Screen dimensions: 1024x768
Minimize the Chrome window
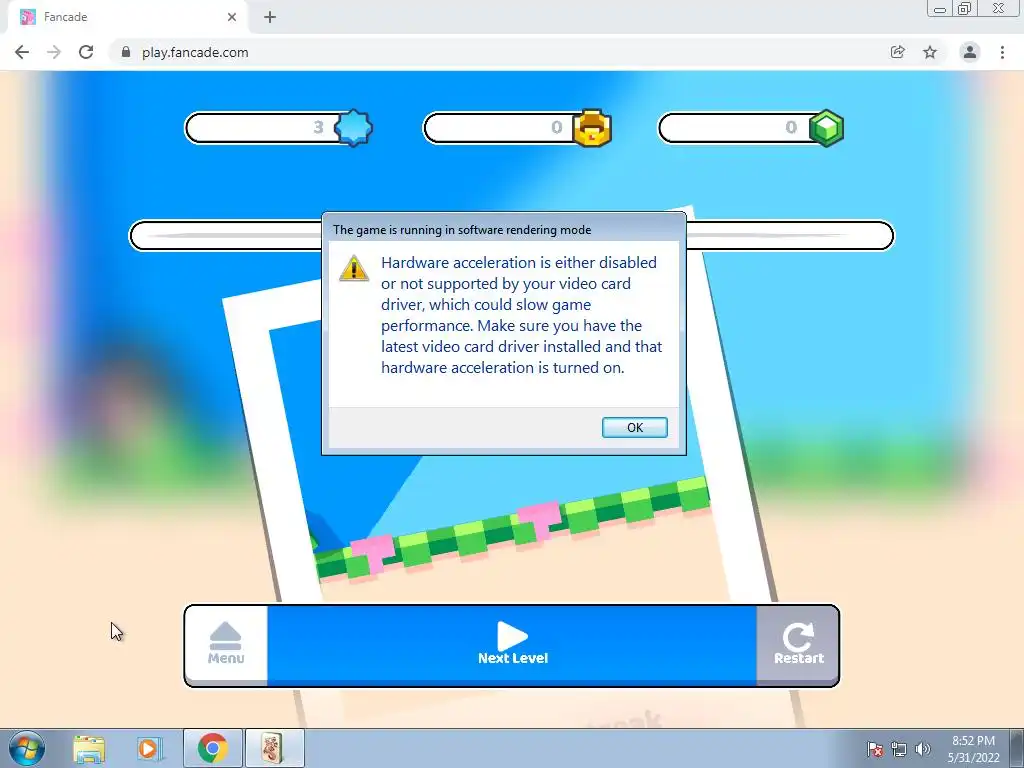tap(940, 9)
